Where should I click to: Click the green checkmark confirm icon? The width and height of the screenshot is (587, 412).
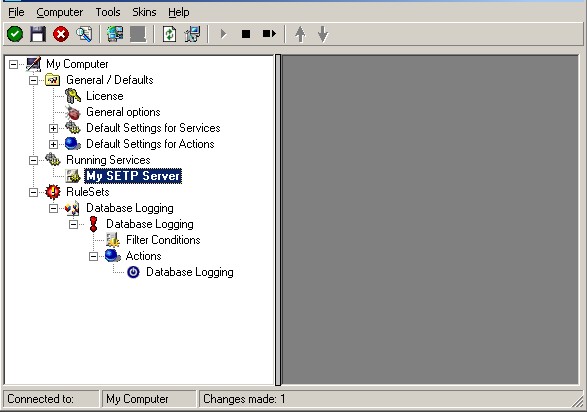point(15,34)
